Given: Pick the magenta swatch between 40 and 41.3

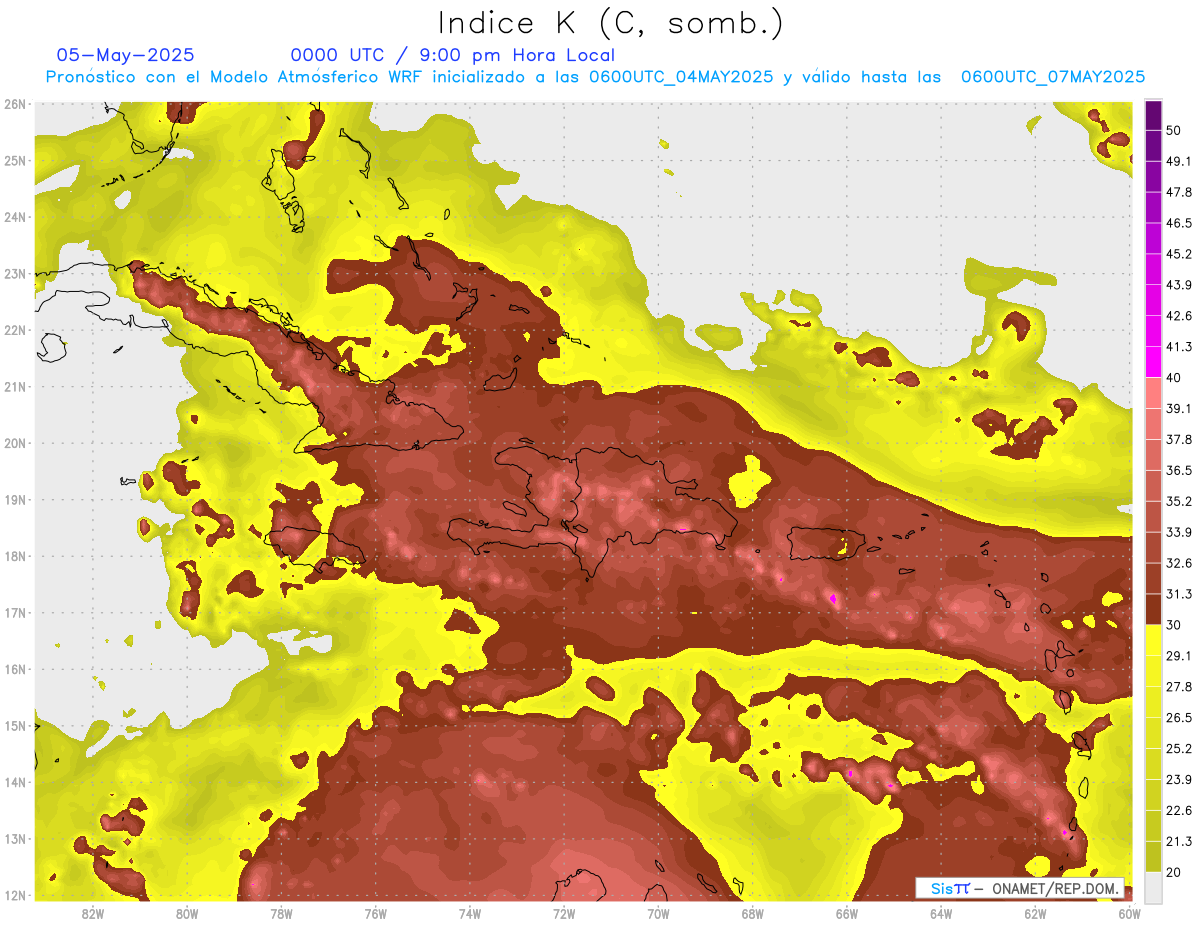Looking at the screenshot, I should click(1153, 362).
